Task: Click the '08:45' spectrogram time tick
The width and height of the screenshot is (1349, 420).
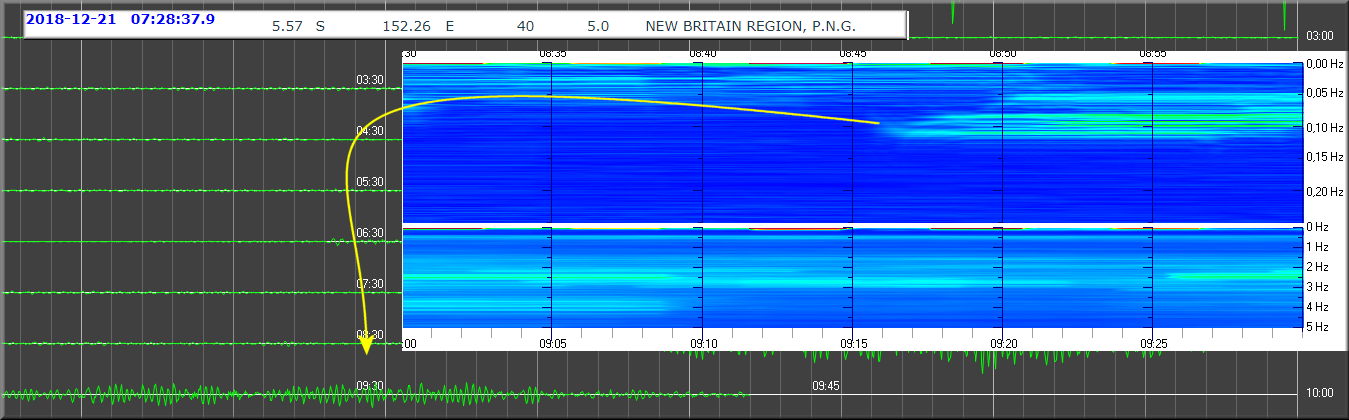Action: [853, 53]
